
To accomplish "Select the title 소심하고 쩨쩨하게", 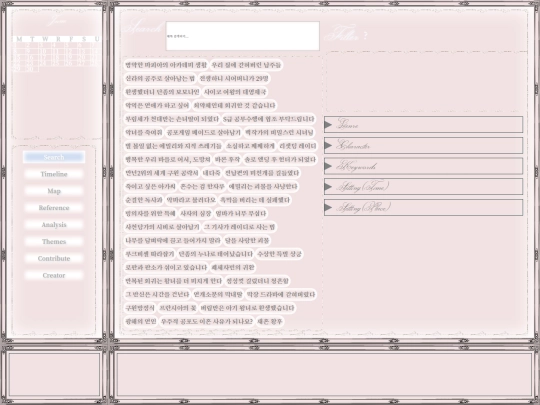I will tap(251, 146).
